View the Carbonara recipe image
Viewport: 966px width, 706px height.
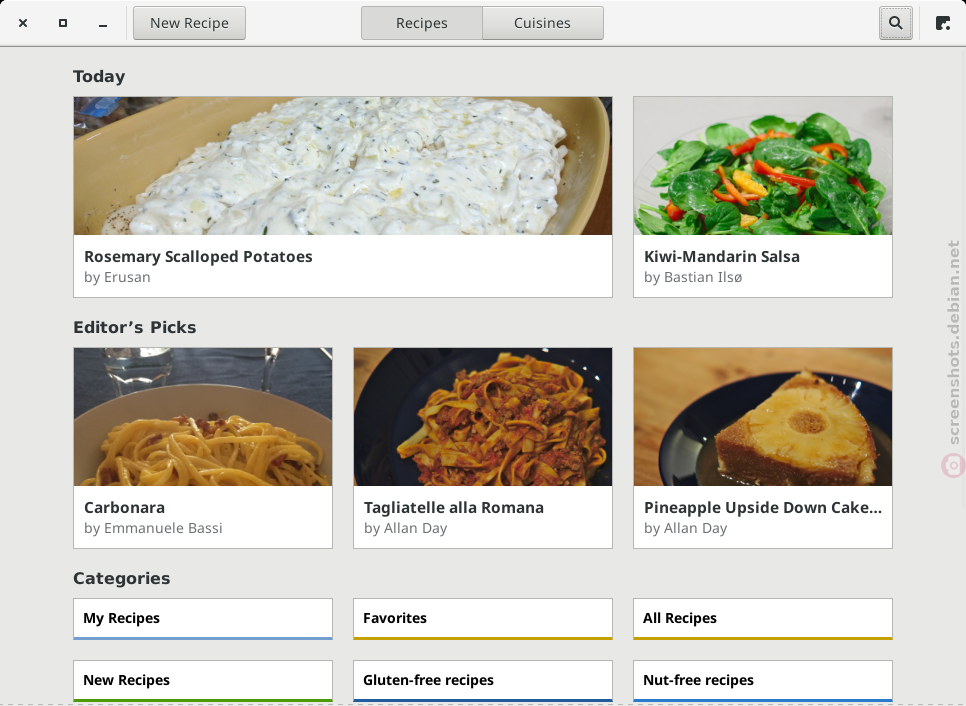(203, 417)
